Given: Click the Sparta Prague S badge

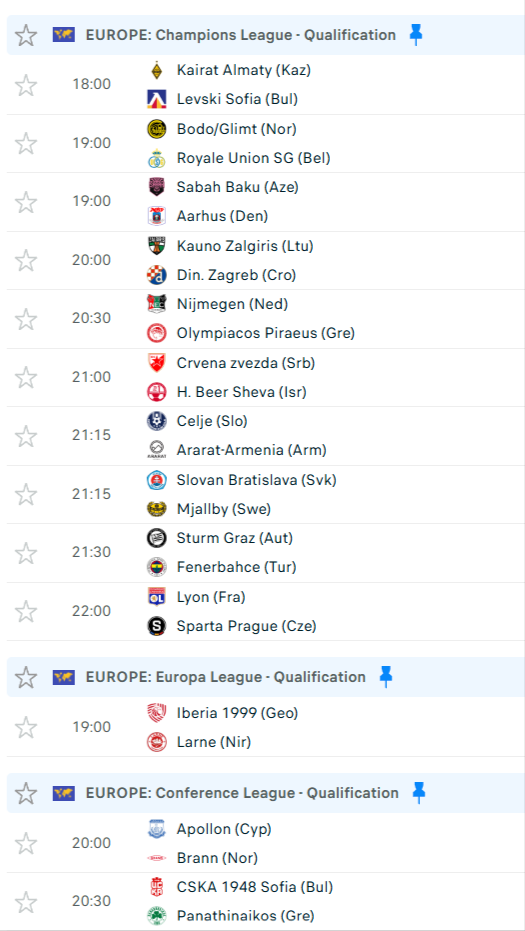Looking at the screenshot, I should (157, 626).
